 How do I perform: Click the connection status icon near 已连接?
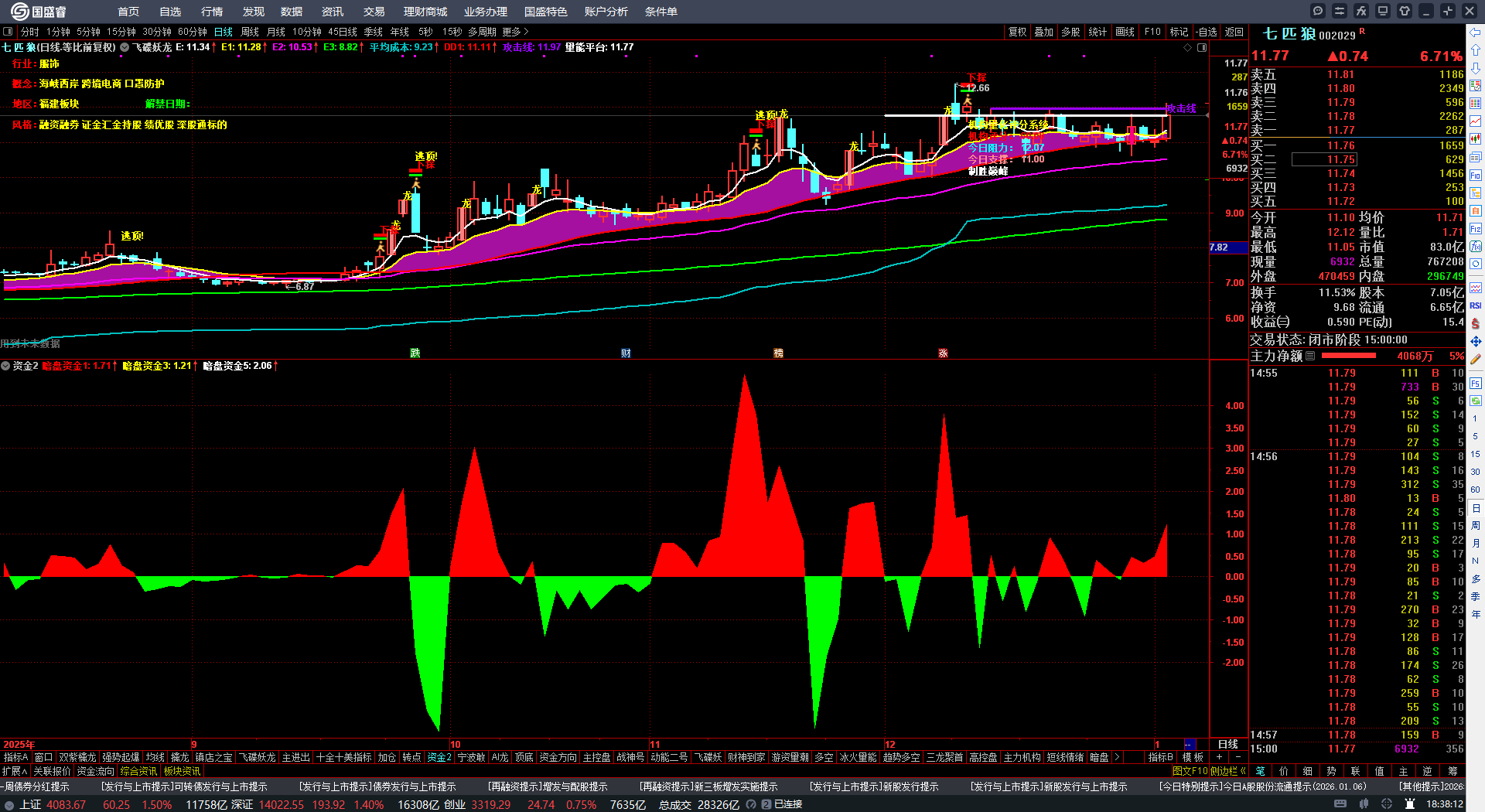point(766,804)
